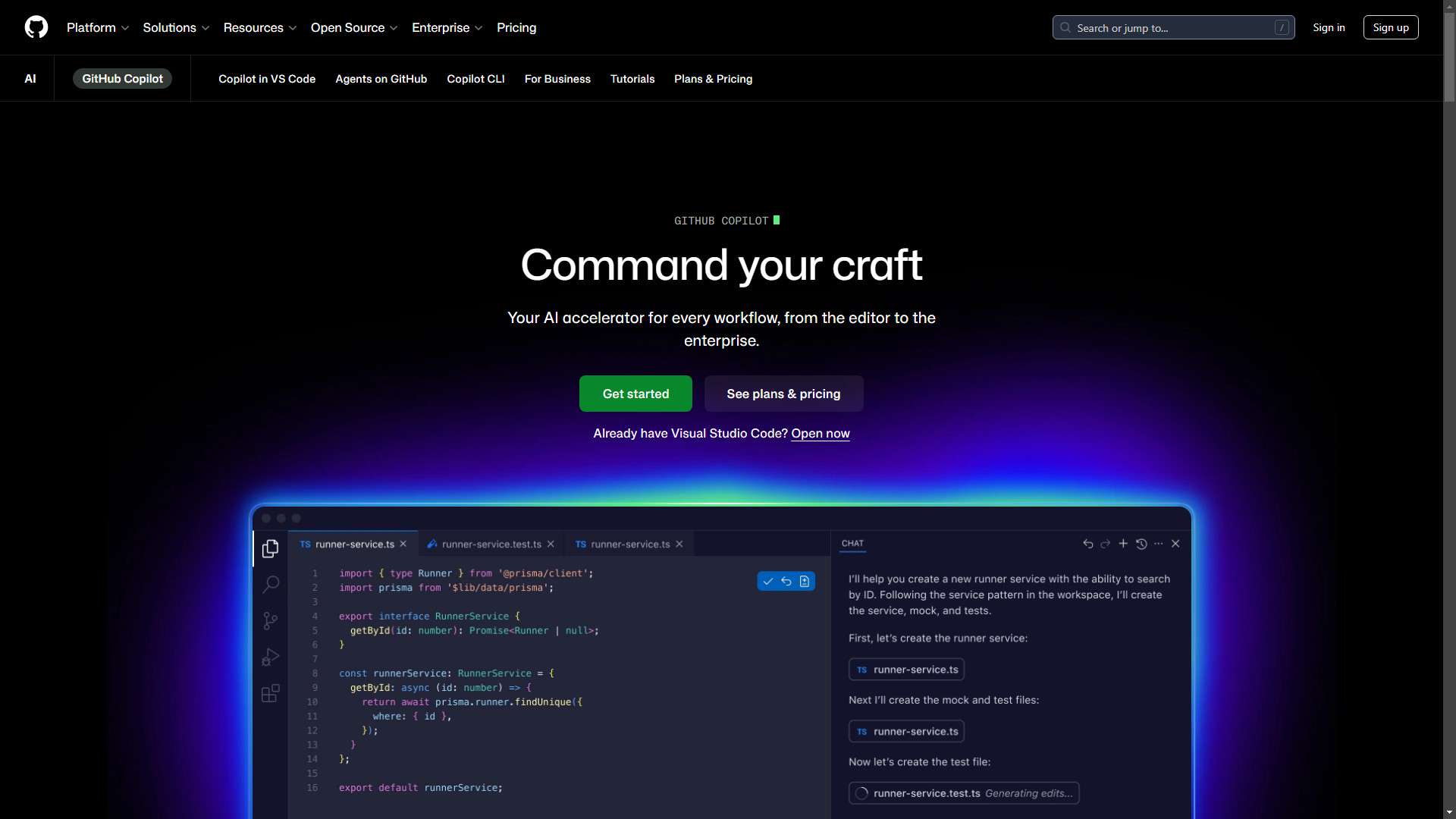Open the chat more options ellipsis
The width and height of the screenshot is (1456, 819).
(x=1159, y=544)
